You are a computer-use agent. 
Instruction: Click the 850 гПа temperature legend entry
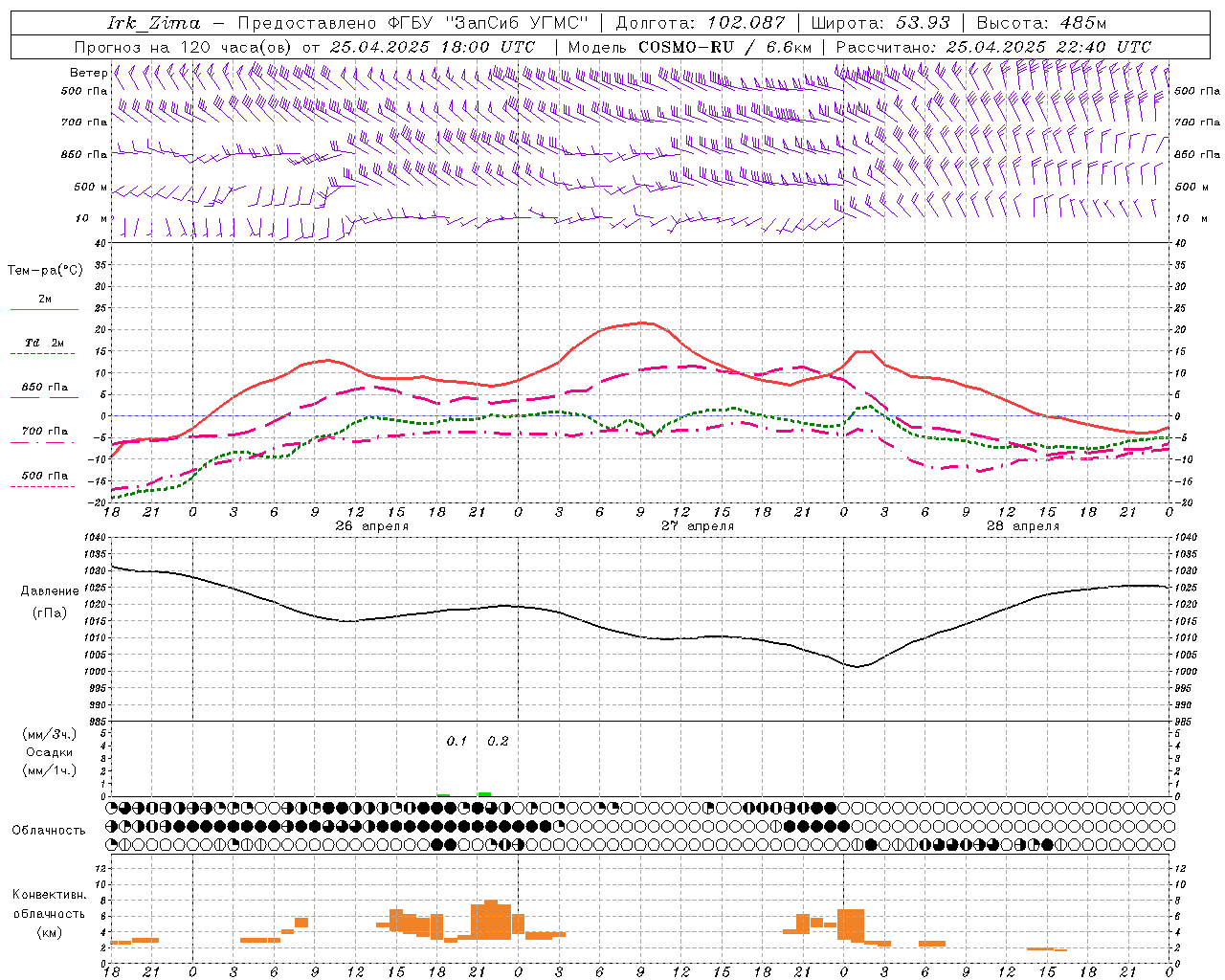pos(45,388)
